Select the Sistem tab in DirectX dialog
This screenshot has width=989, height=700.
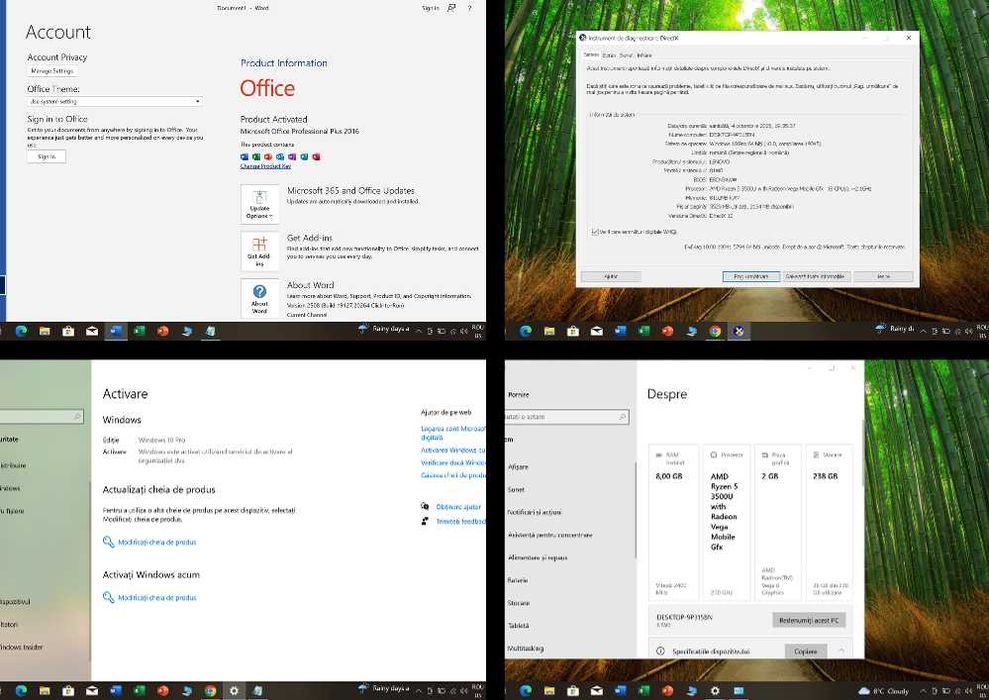click(591, 55)
